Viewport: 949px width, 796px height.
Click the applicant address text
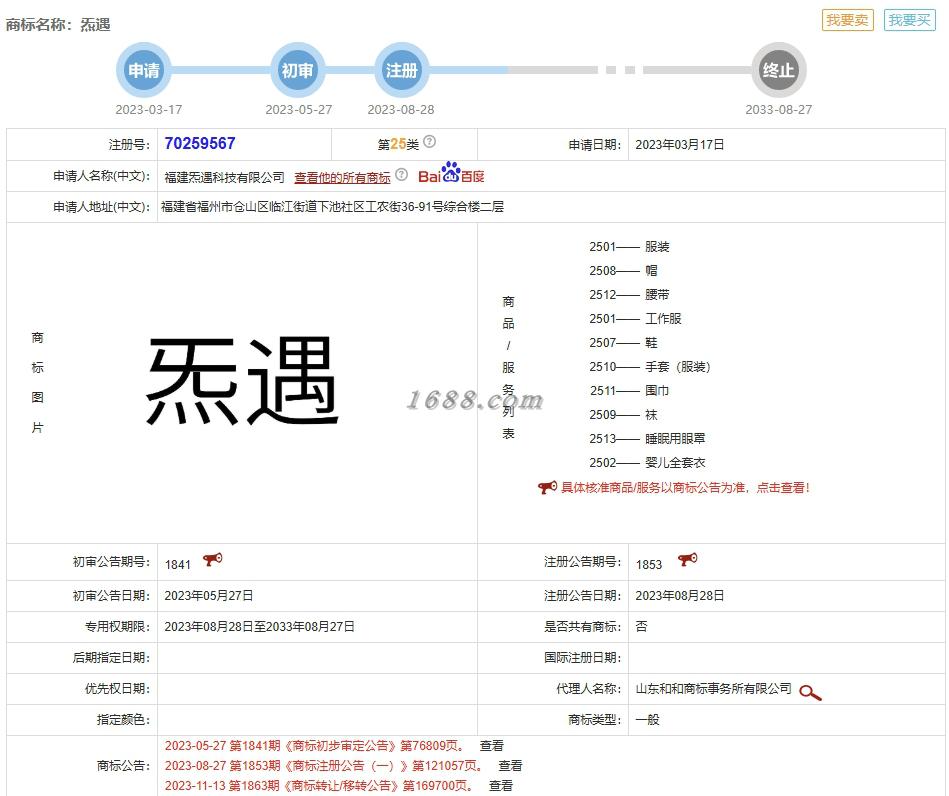pyautogui.click(x=332, y=207)
